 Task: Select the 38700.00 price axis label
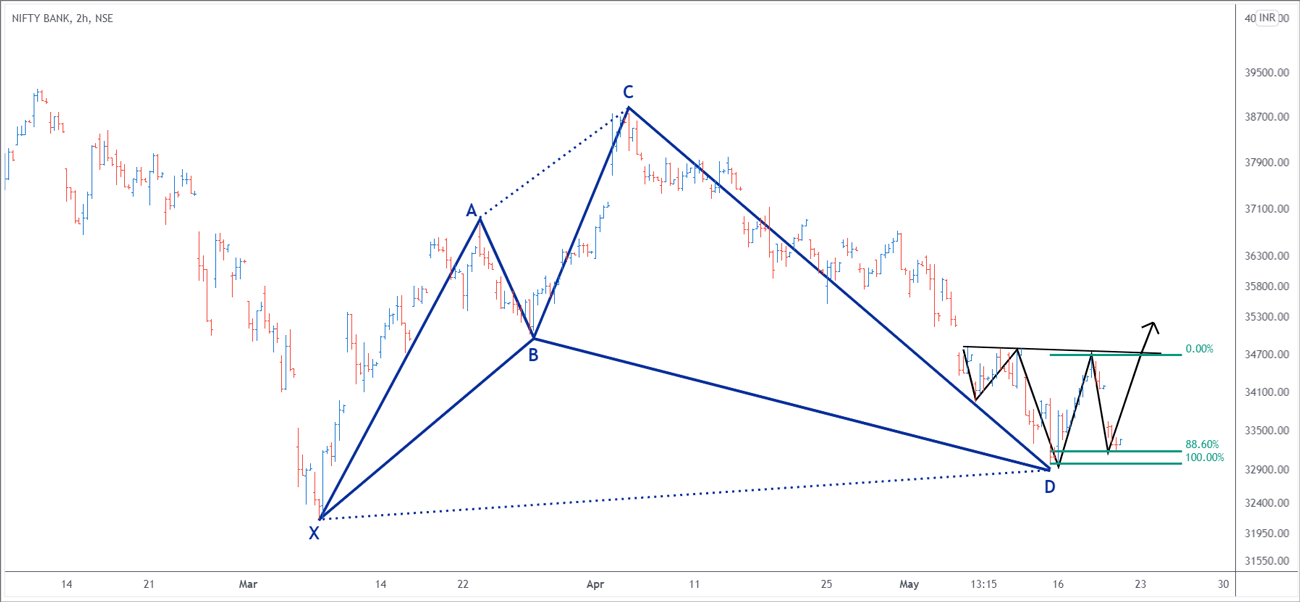point(1265,117)
